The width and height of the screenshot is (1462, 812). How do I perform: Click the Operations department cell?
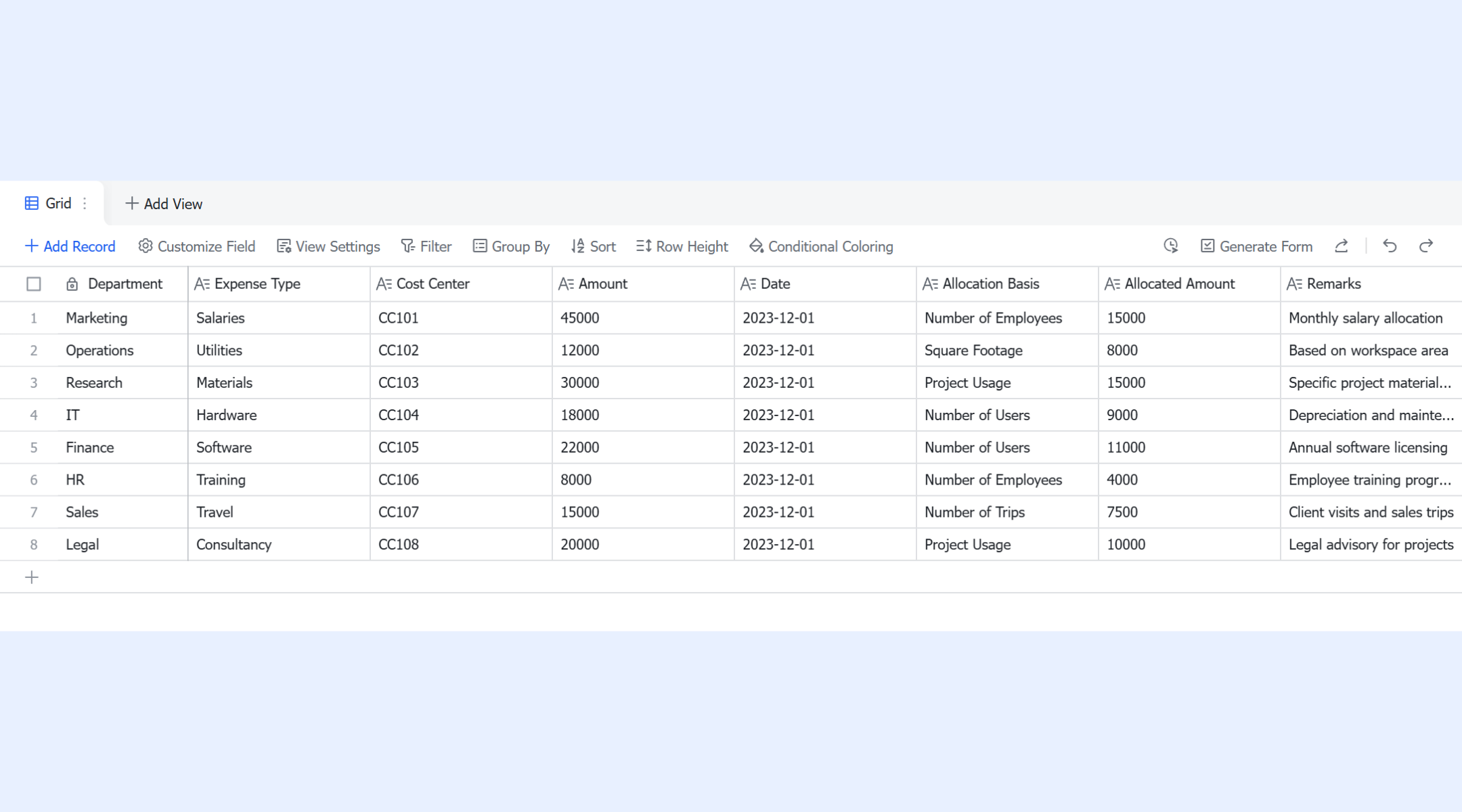pos(123,351)
